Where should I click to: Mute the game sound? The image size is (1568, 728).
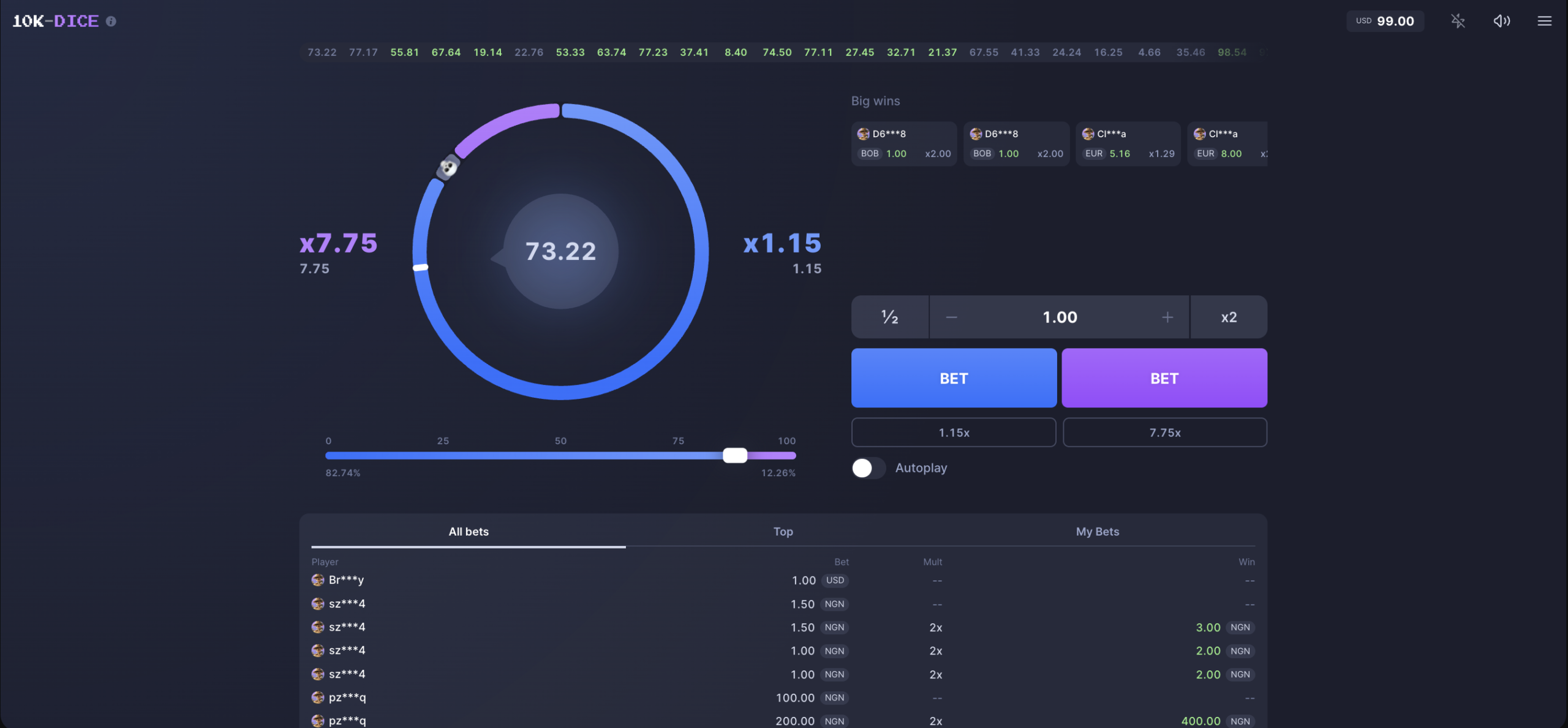pos(1501,21)
